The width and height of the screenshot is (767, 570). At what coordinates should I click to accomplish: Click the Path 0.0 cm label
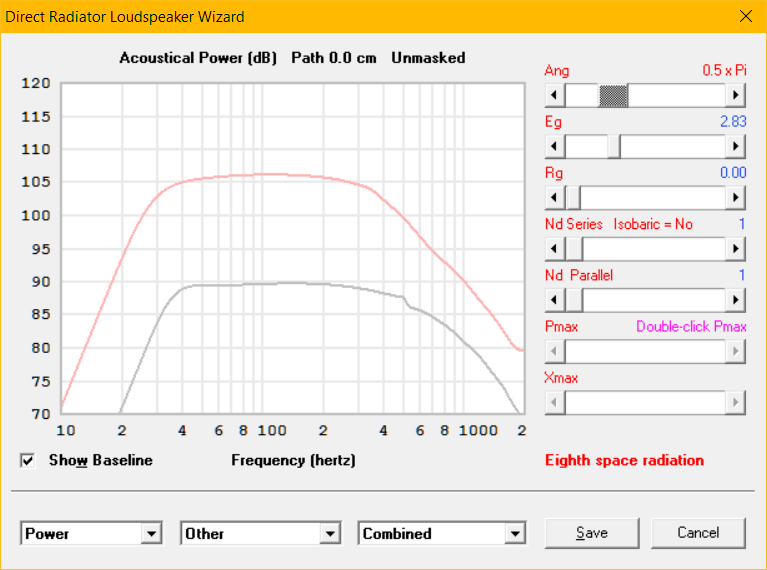click(334, 58)
